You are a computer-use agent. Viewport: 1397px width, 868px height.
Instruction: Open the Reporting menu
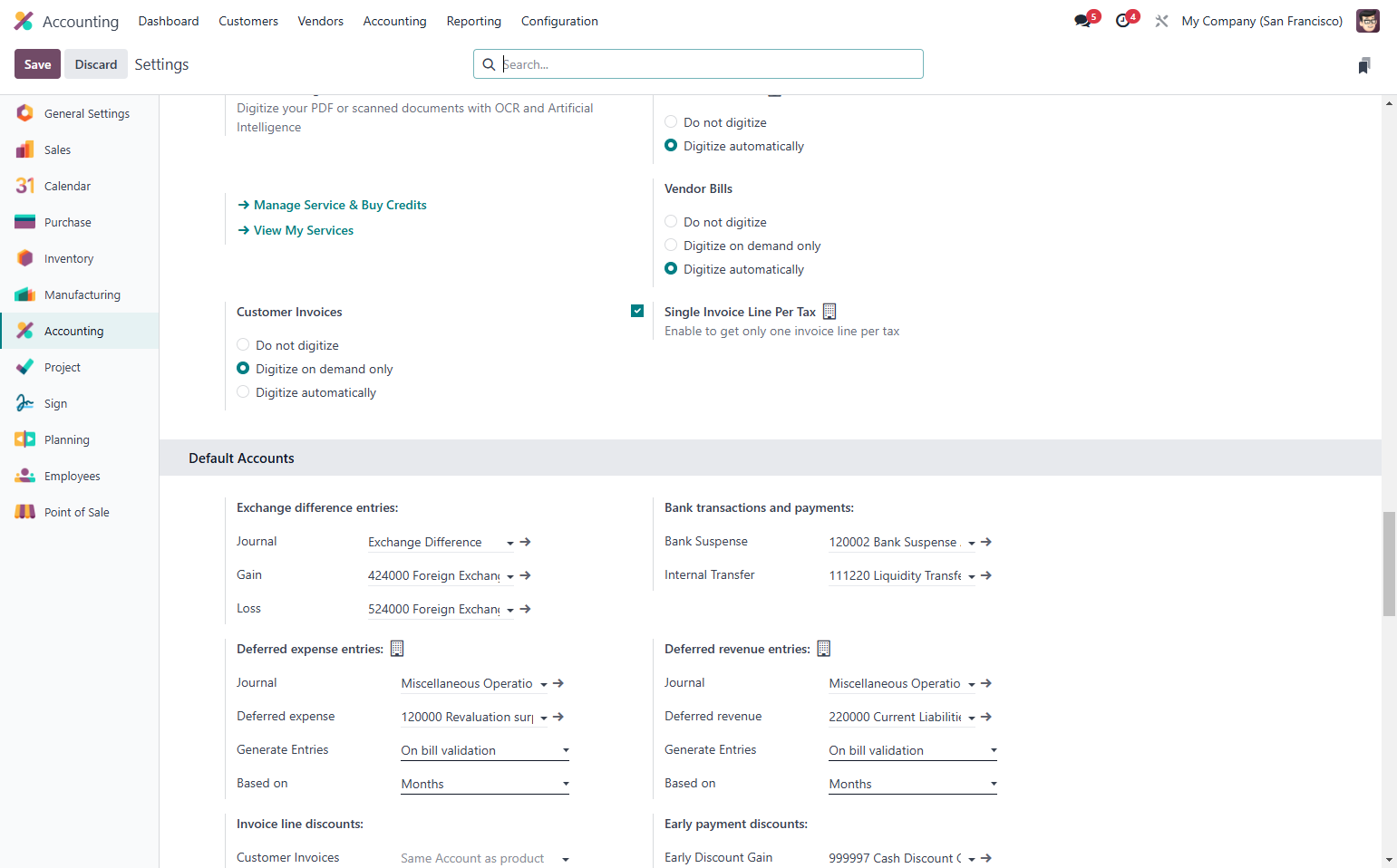[x=474, y=21]
